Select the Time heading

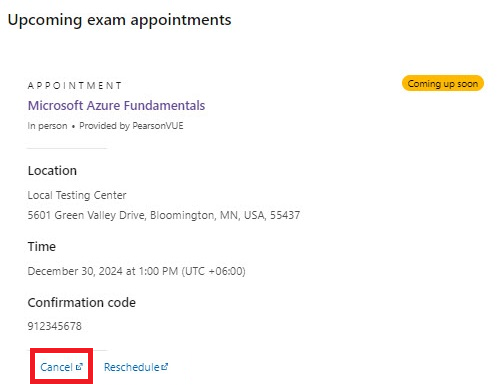(x=42, y=247)
